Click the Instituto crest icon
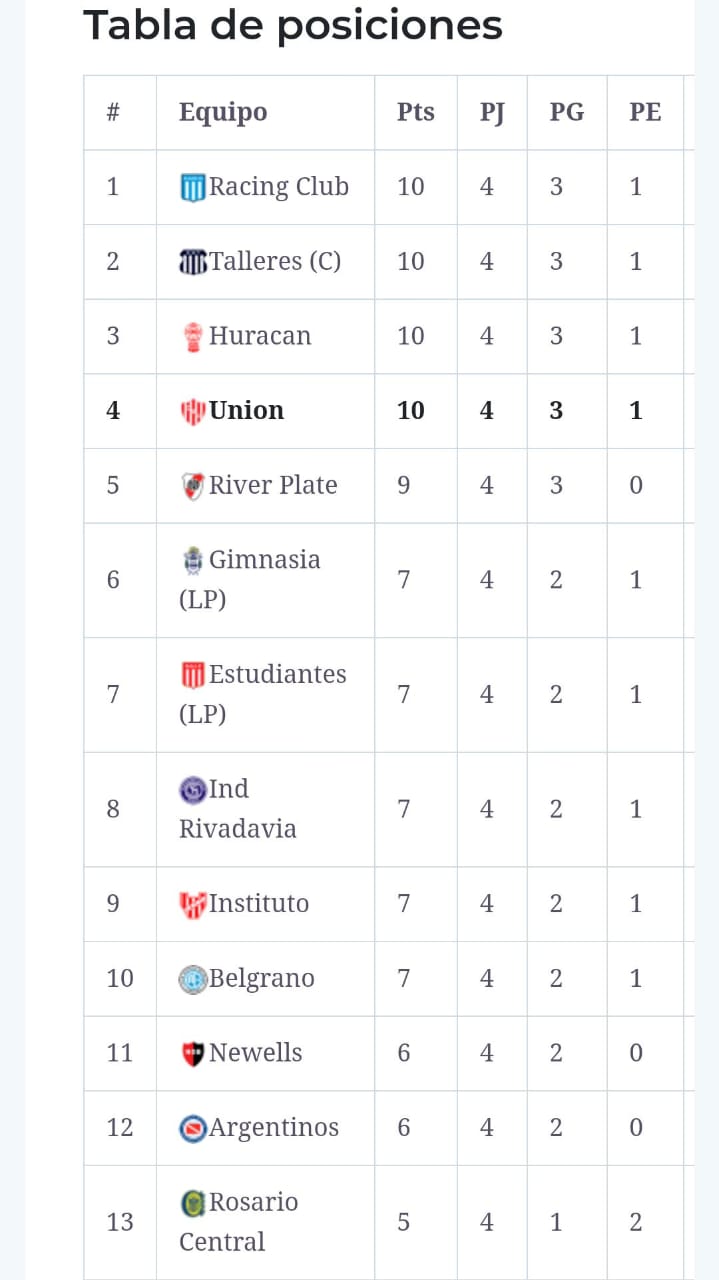The height and width of the screenshot is (1280, 719). click(193, 905)
